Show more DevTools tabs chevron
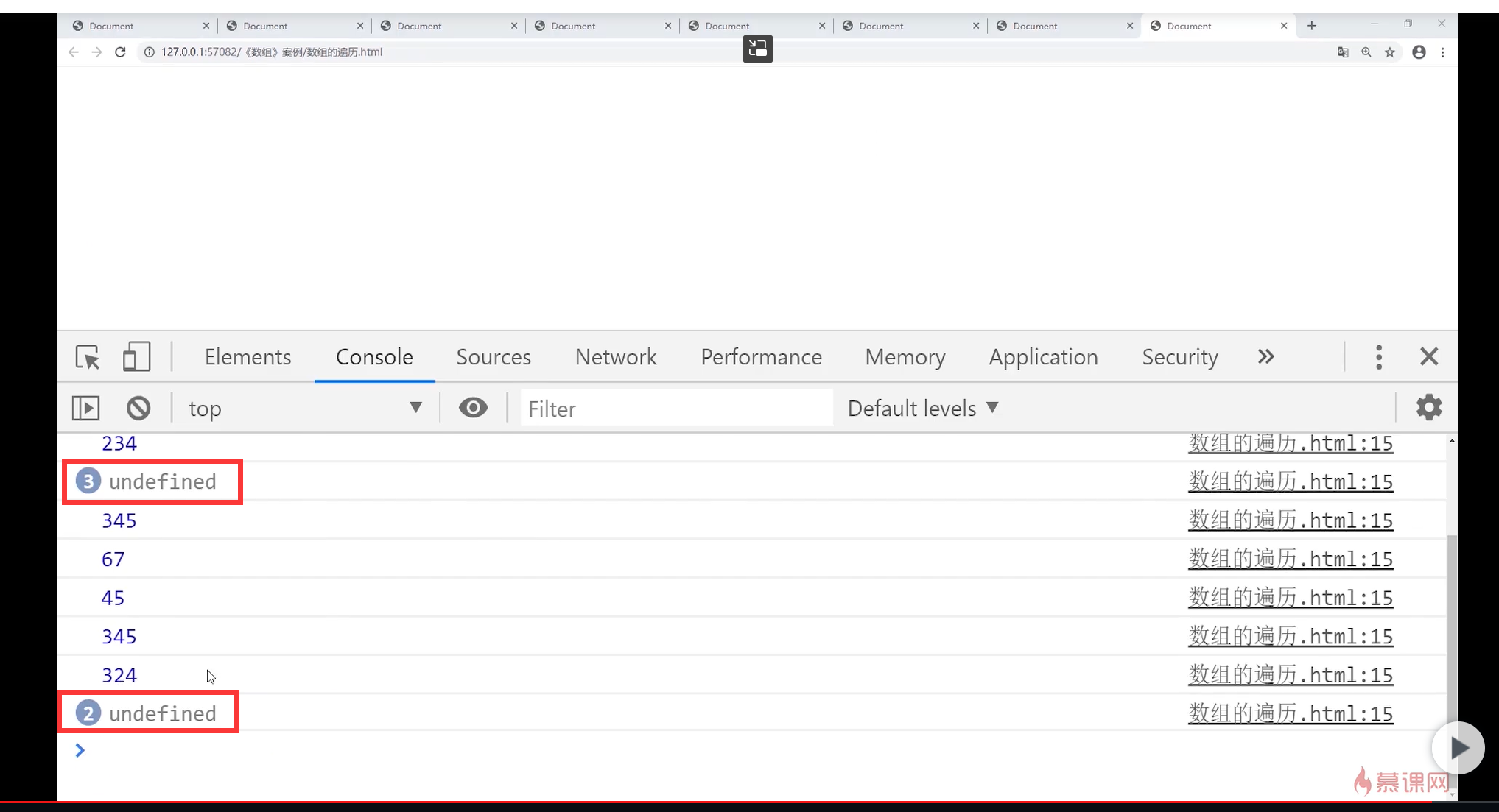The height and width of the screenshot is (812, 1499). pos(1265,357)
